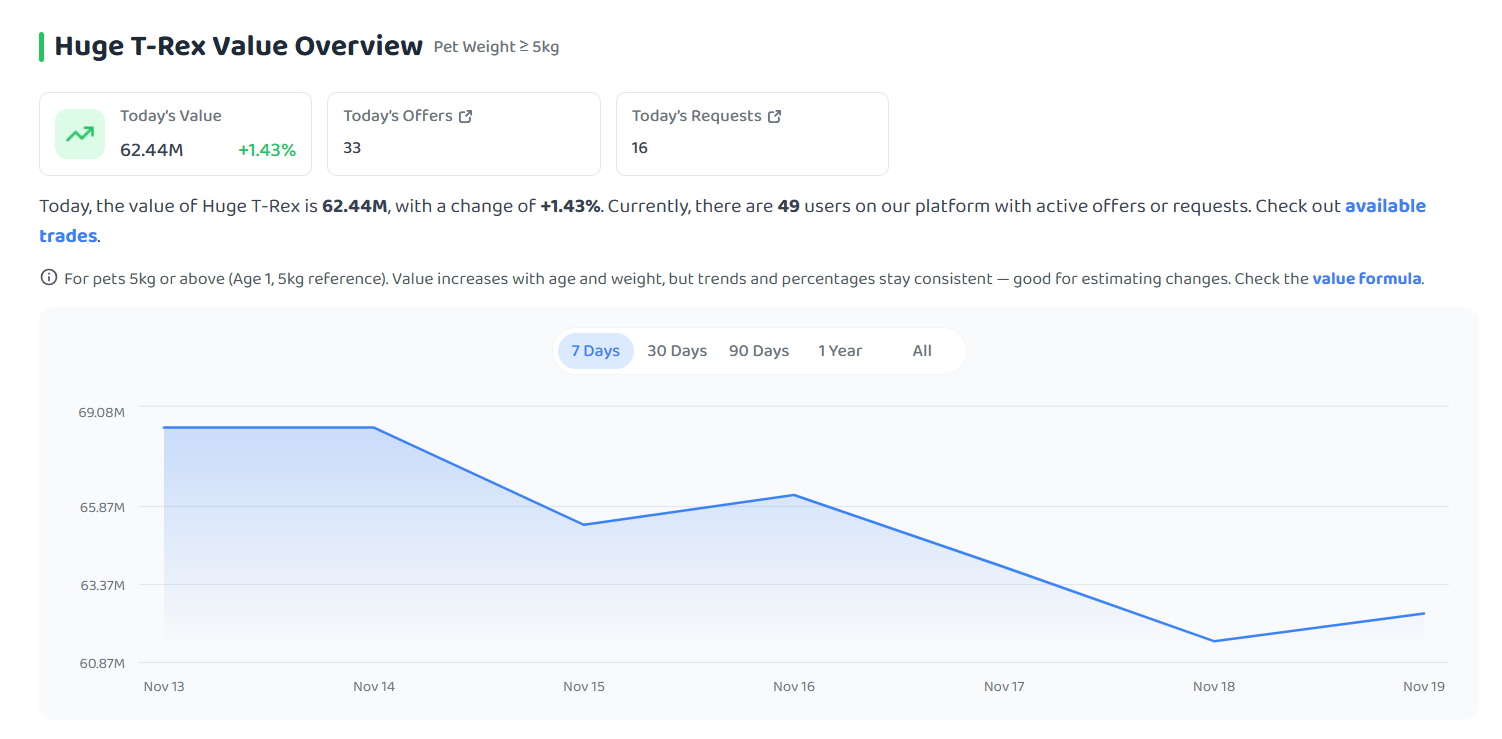This screenshot has height=739, width=1502.
Task: Click the info circle icon before pet note
Action: pyautogui.click(x=48, y=278)
